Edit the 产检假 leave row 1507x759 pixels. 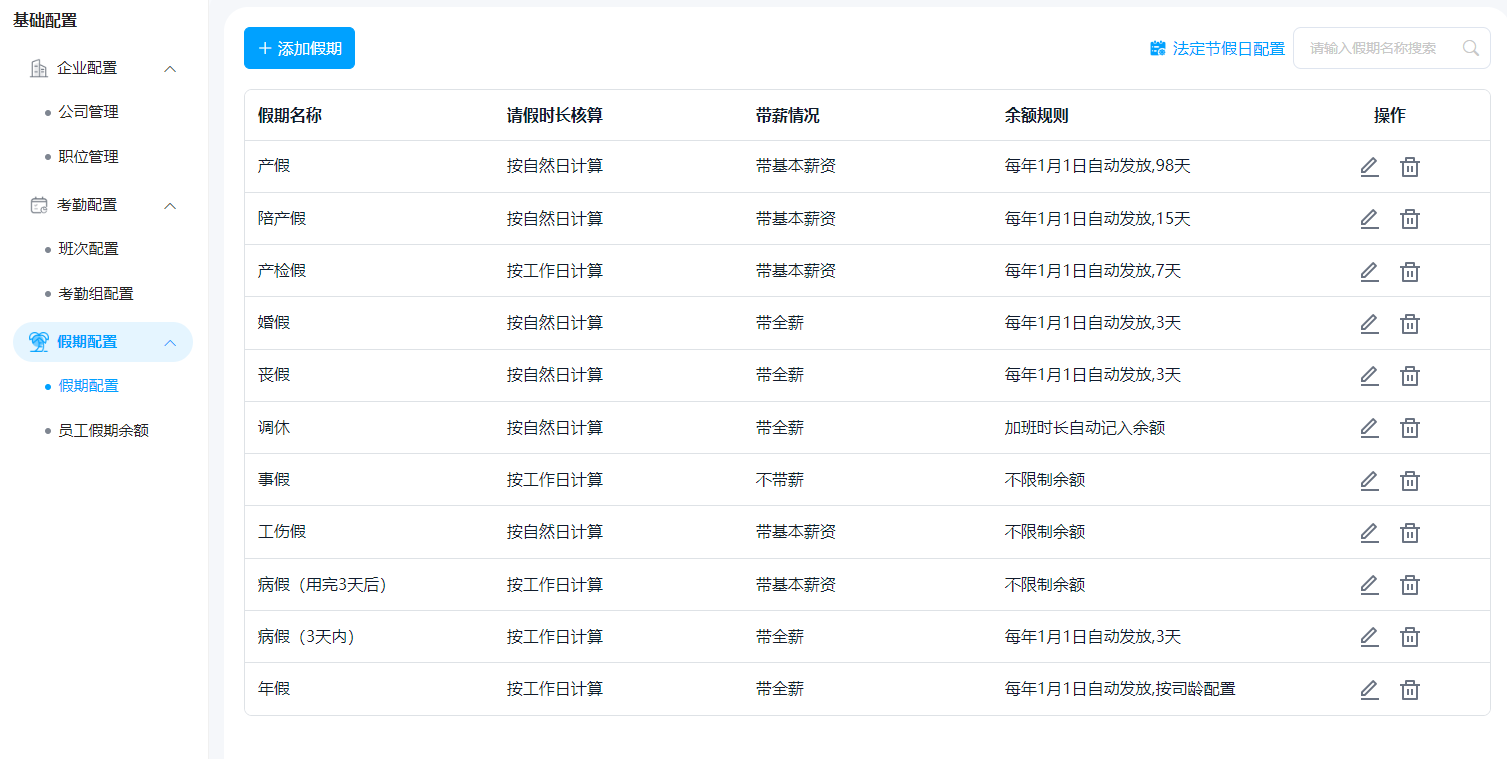pos(1369,271)
